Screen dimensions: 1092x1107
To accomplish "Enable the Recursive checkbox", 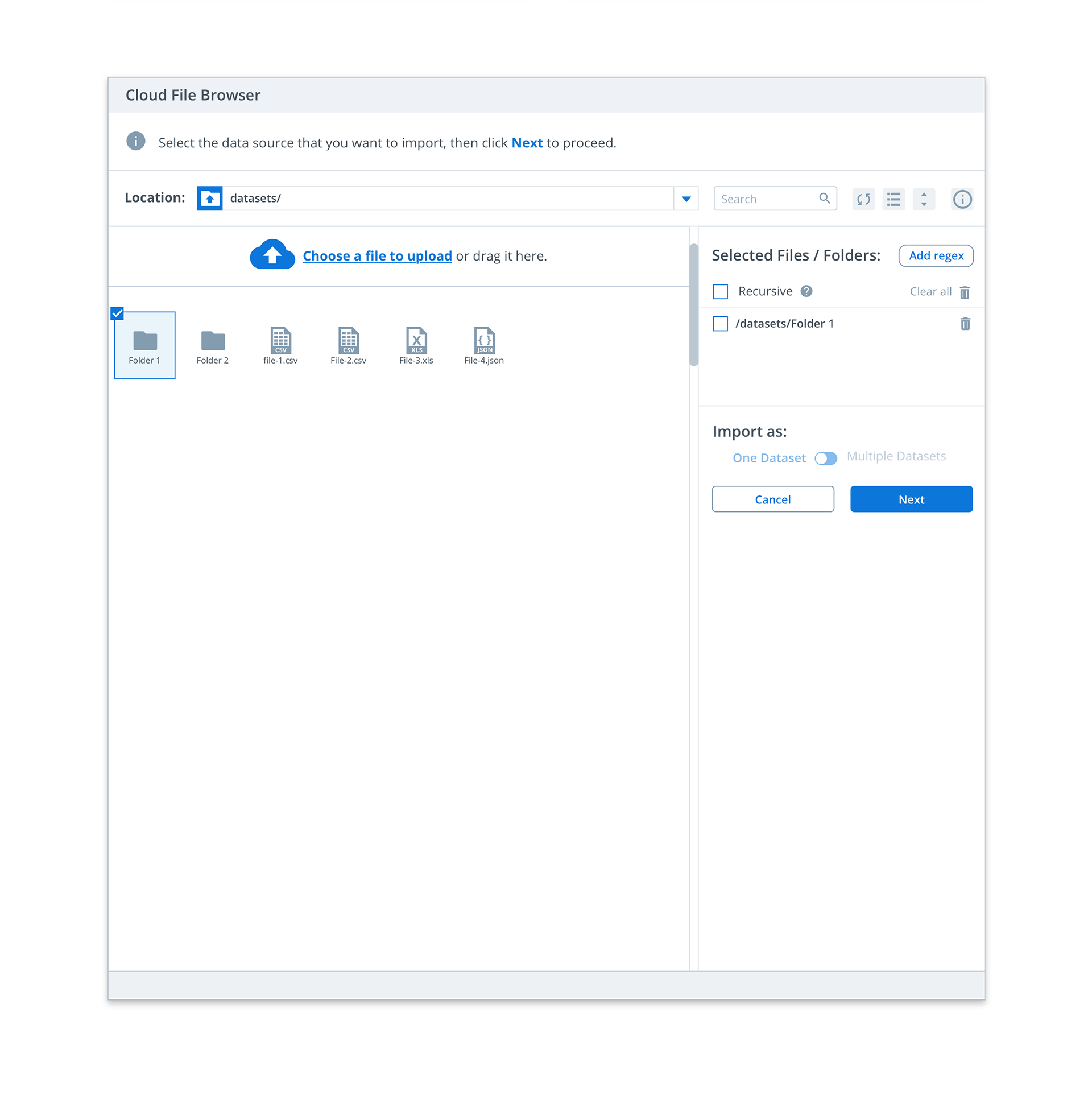I will point(720,292).
